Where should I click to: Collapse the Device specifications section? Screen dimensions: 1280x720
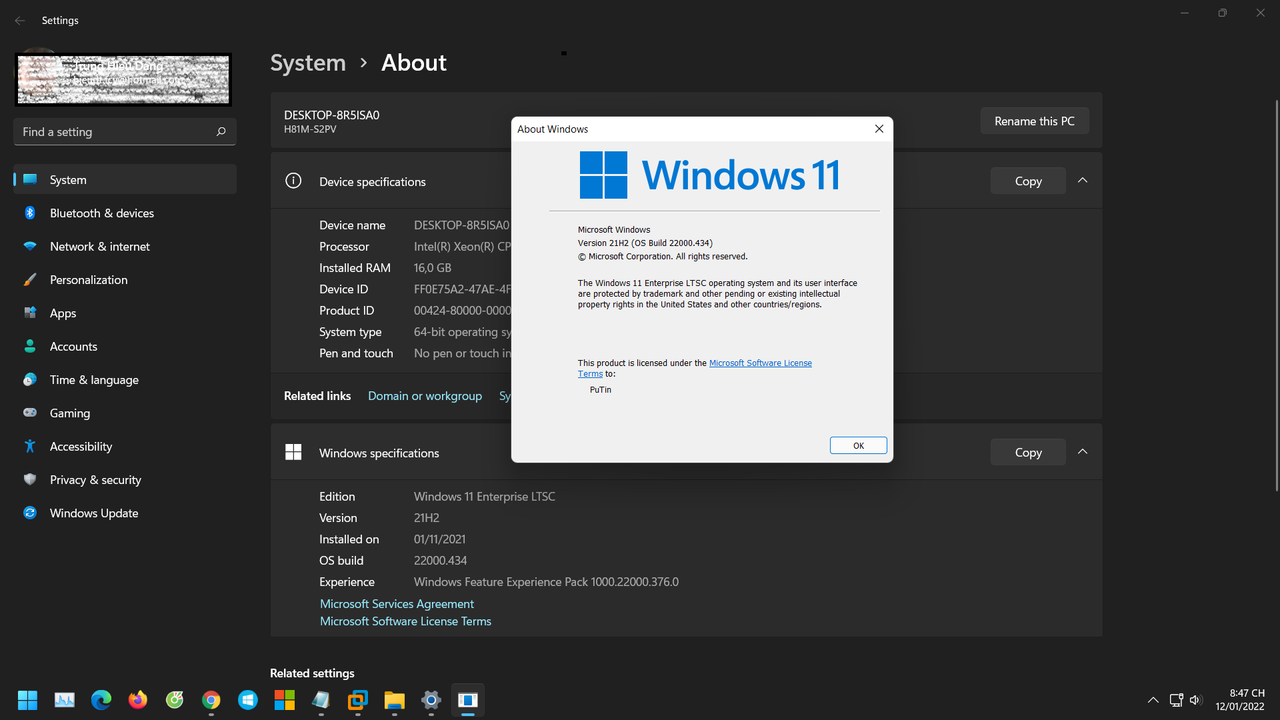click(x=1082, y=181)
